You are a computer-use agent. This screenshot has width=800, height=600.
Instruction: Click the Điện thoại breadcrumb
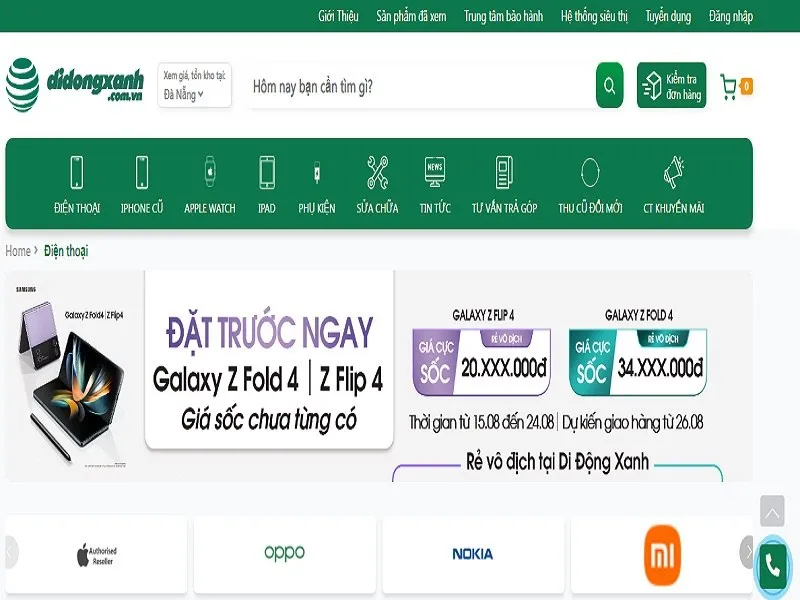[66, 251]
